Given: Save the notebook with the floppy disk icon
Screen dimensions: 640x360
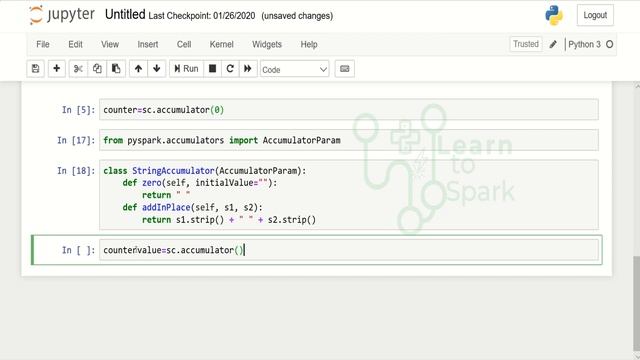Looking at the screenshot, I should tap(36, 69).
